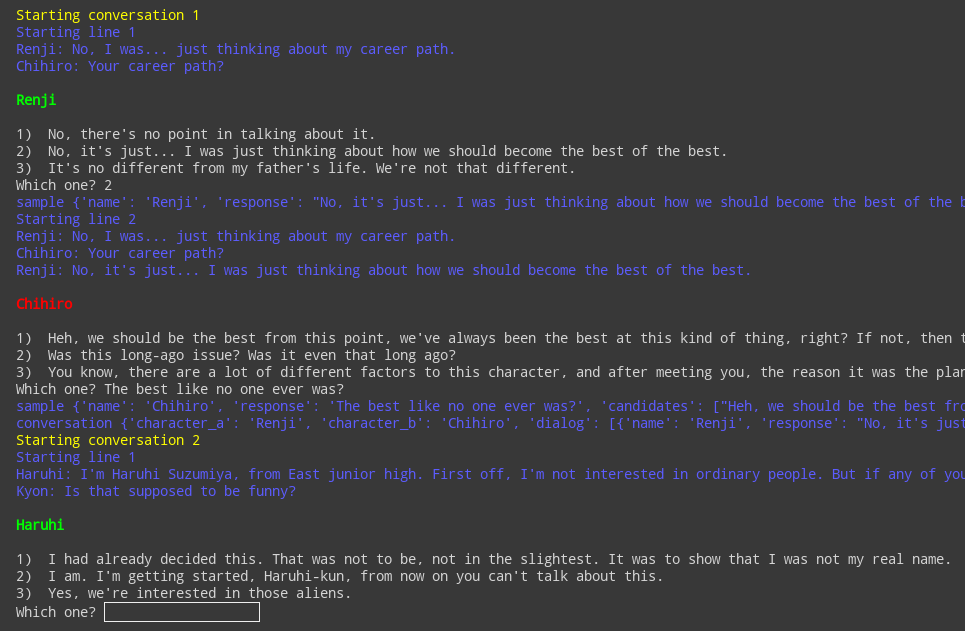This screenshot has width=965, height=631.
Task: Click the first 'Chihiro: Your career path?' line
Action: (x=120, y=66)
